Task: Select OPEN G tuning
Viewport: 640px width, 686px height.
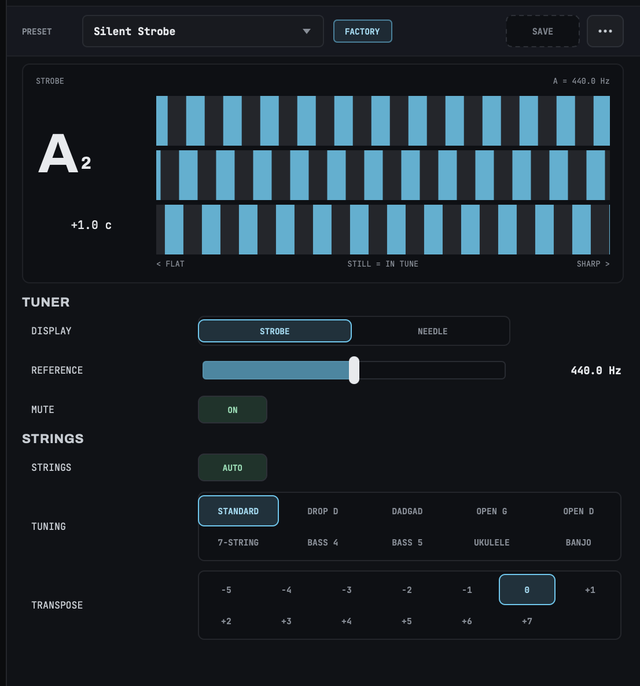Action: pos(492,511)
